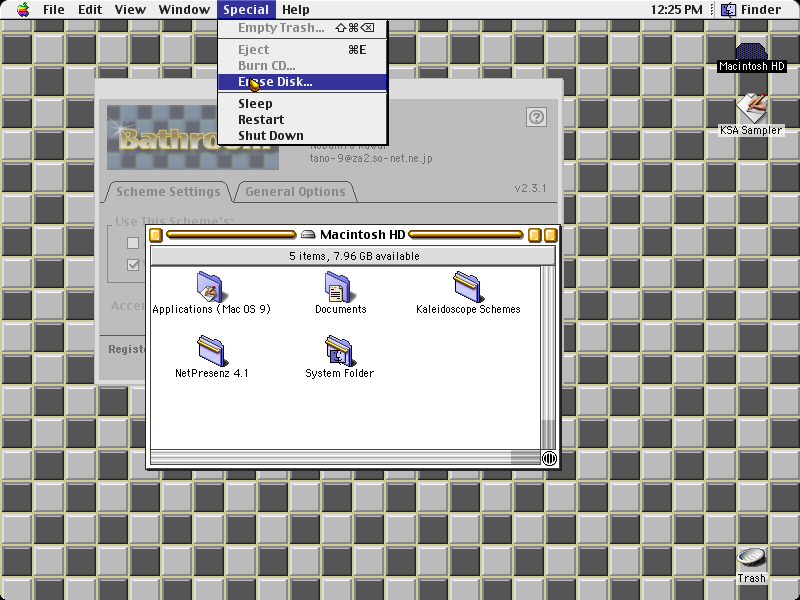Click the 5 items, 7.96 GB available header
The width and height of the screenshot is (800, 600).
click(x=353, y=256)
